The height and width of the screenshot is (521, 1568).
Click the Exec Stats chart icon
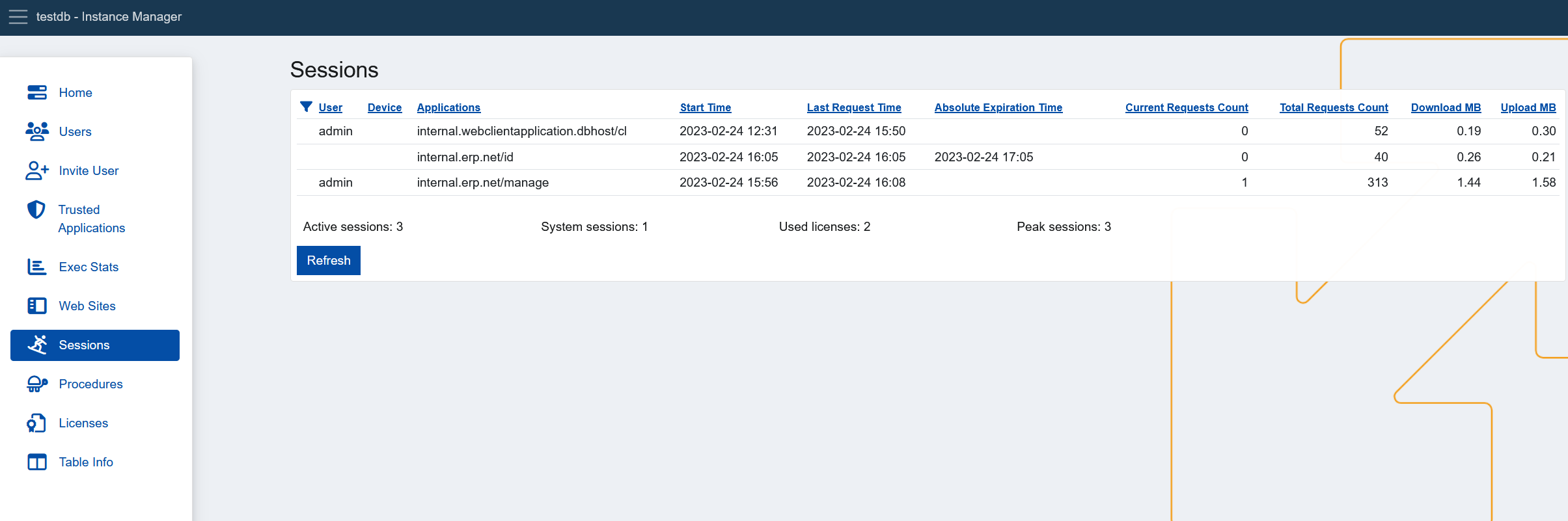37,267
